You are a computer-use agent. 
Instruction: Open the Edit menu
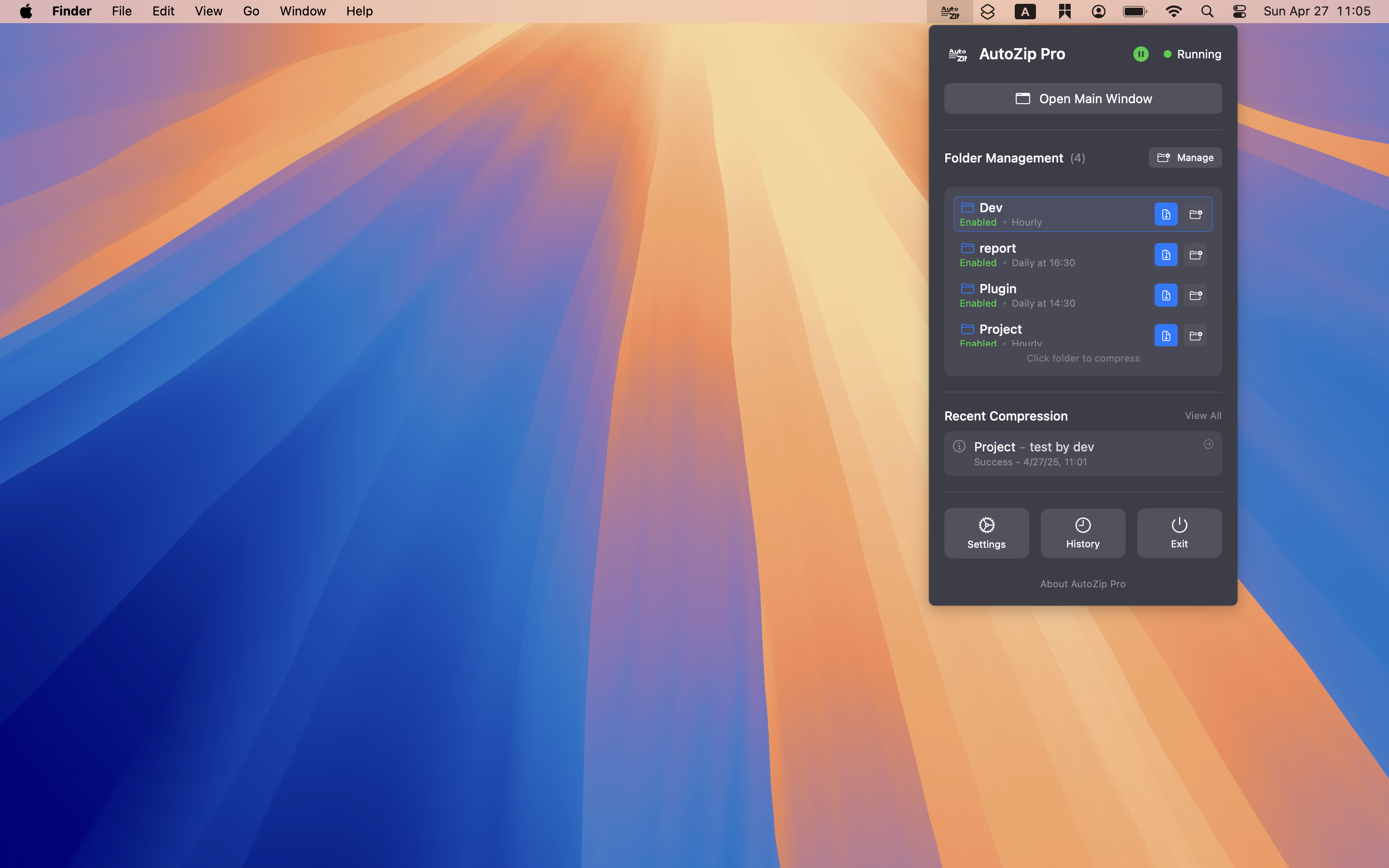(x=163, y=12)
